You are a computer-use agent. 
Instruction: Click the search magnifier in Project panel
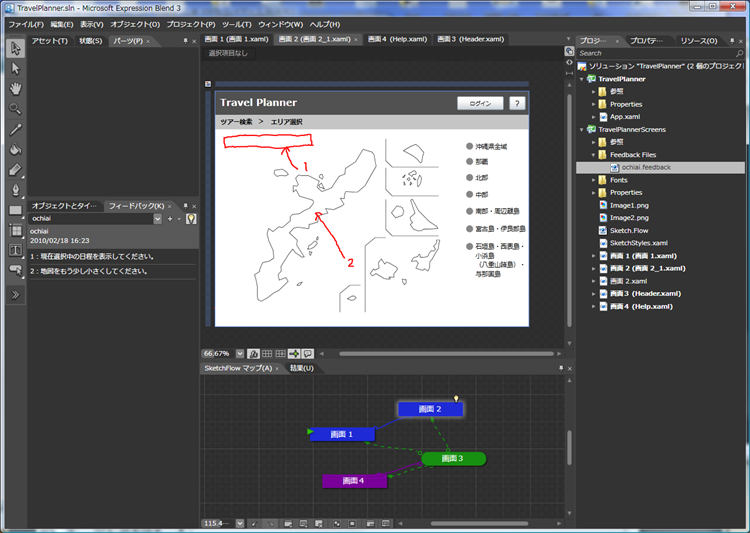(739, 54)
